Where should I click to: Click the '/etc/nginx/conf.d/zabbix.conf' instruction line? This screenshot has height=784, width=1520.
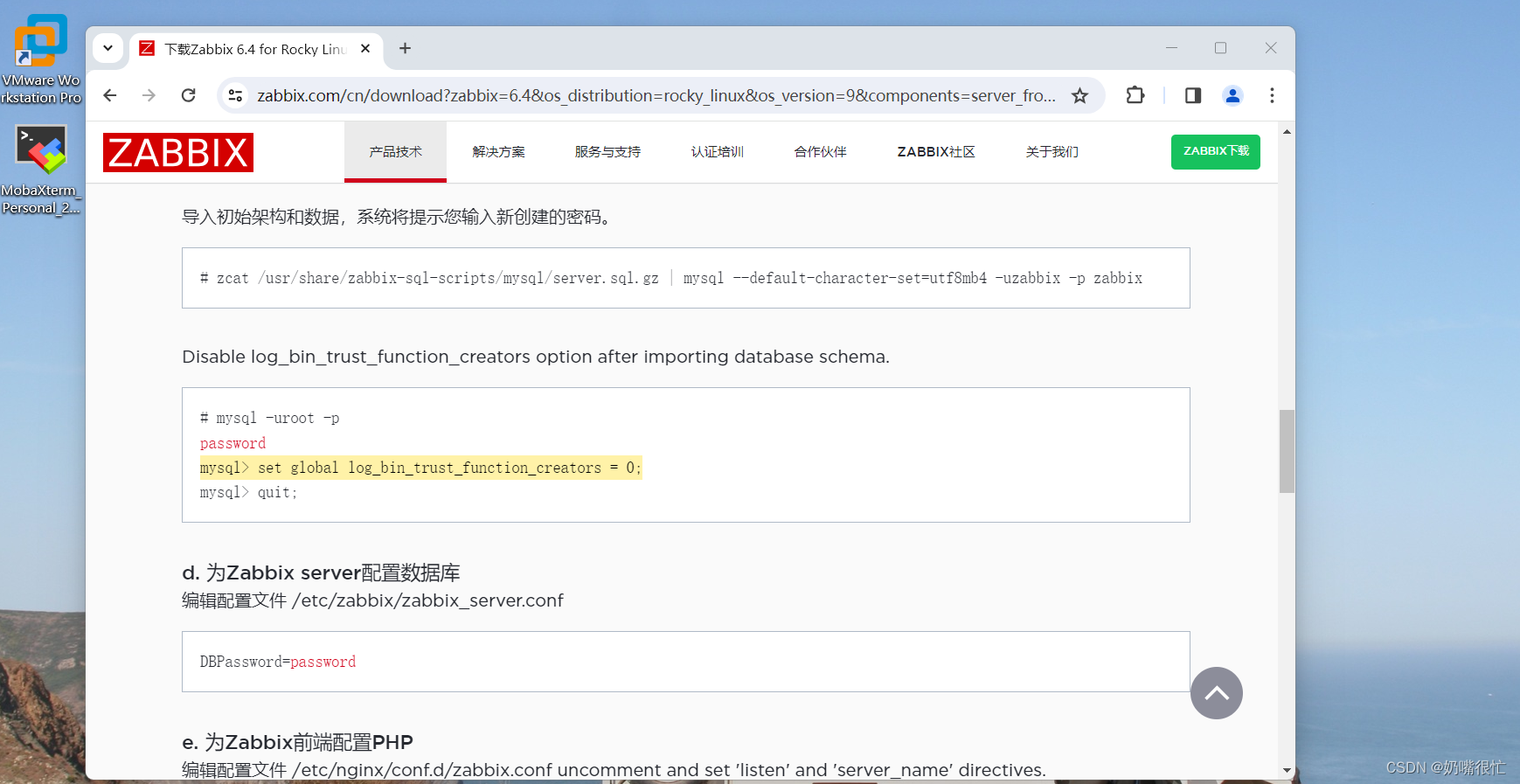[614, 770]
